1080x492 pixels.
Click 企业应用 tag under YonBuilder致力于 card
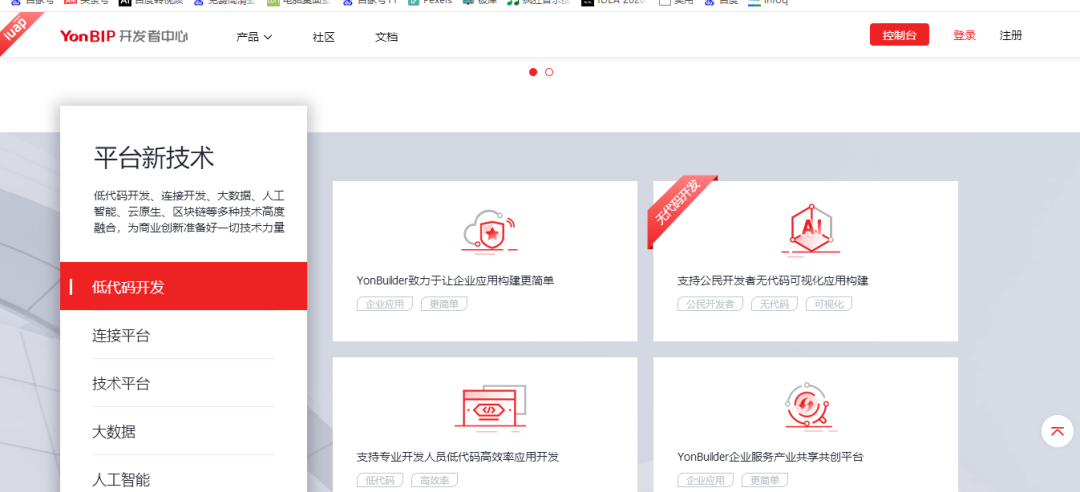[384, 304]
